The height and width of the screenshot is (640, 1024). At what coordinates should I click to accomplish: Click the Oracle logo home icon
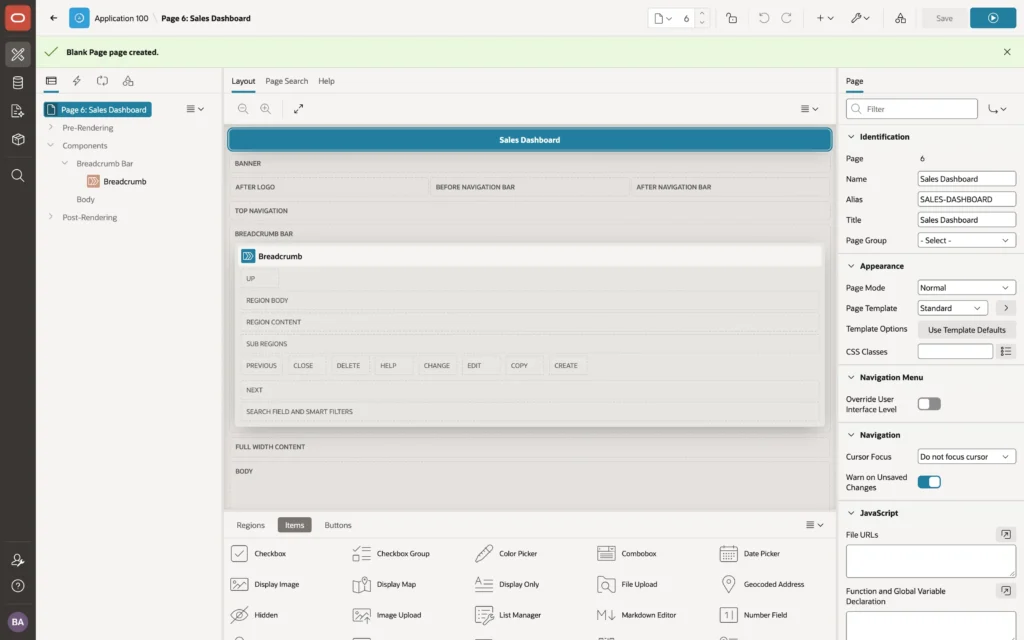click(x=18, y=18)
